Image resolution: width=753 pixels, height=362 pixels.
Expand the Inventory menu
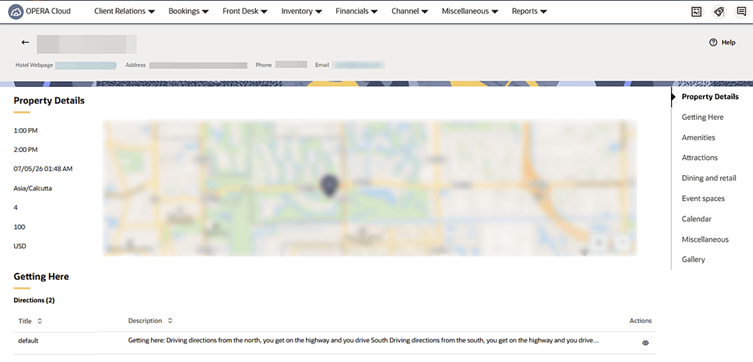pos(302,11)
